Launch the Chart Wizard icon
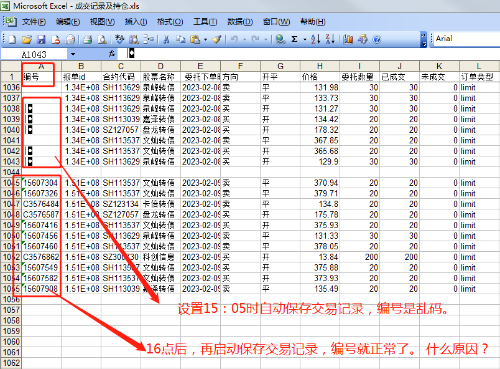 click(x=348, y=39)
